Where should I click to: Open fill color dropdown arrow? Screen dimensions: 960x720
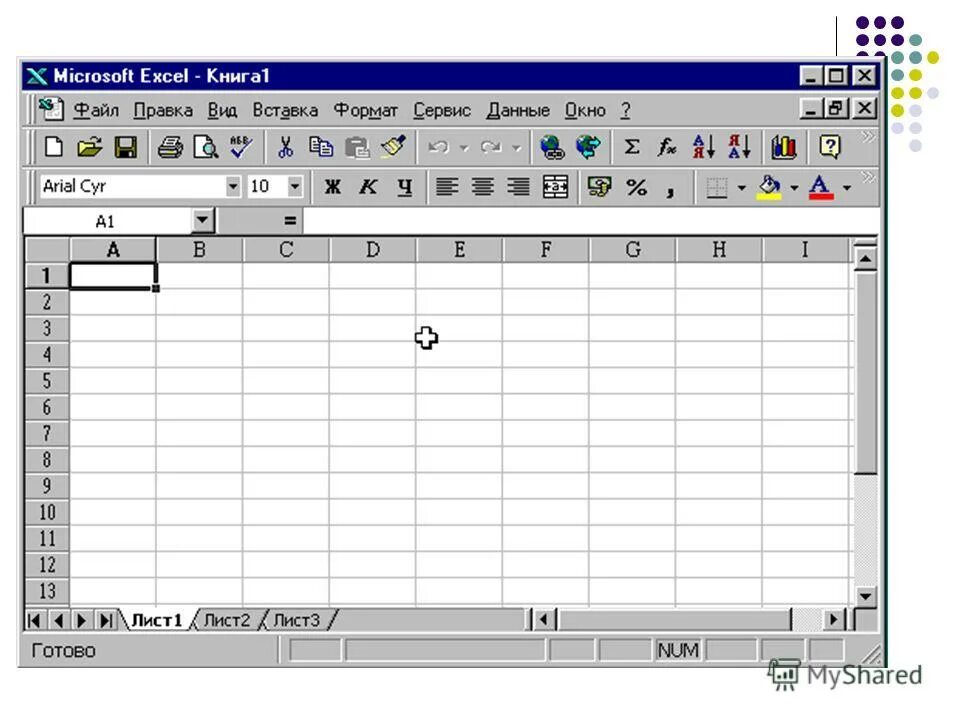tap(794, 187)
